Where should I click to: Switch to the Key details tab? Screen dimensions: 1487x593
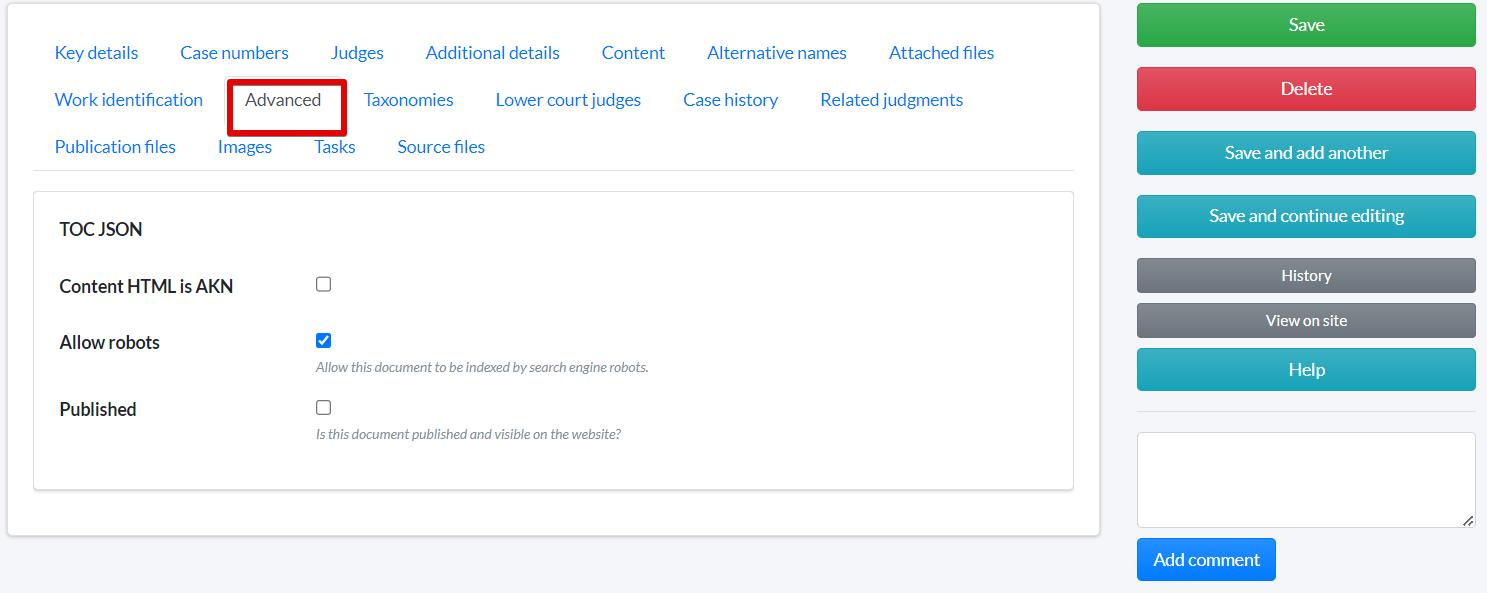click(x=96, y=53)
